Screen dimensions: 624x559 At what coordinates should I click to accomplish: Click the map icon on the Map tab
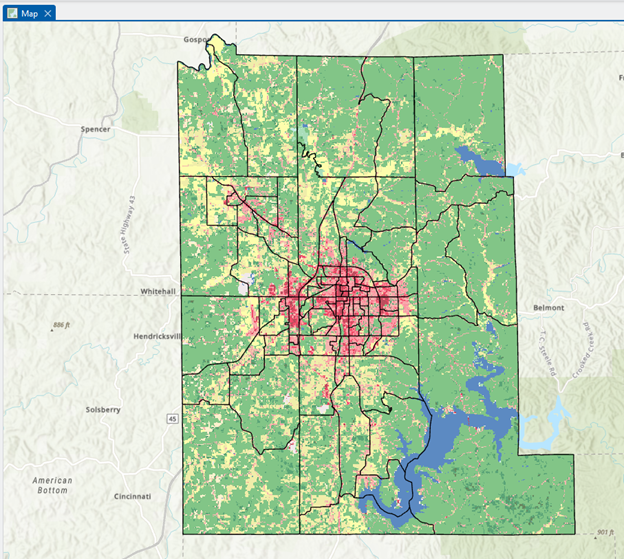coord(11,12)
